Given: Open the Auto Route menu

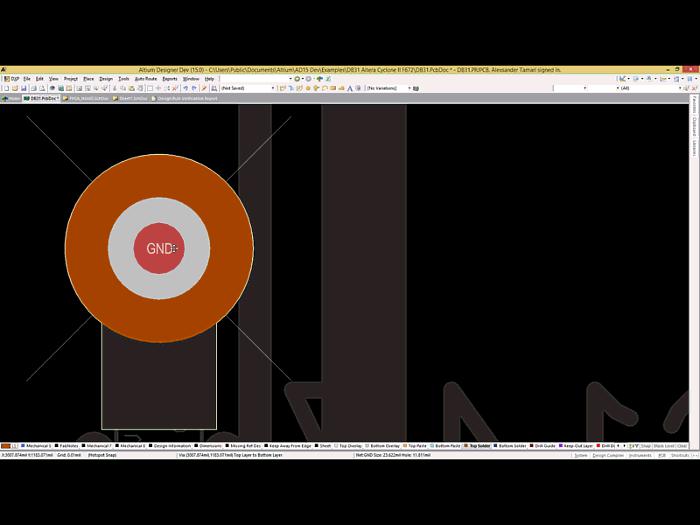Looking at the screenshot, I should coord(146,79).
